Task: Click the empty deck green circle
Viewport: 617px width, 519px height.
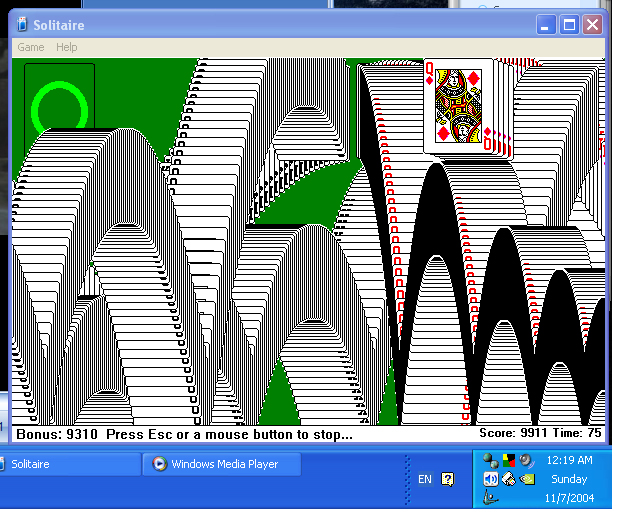Action: click(59, 108)
